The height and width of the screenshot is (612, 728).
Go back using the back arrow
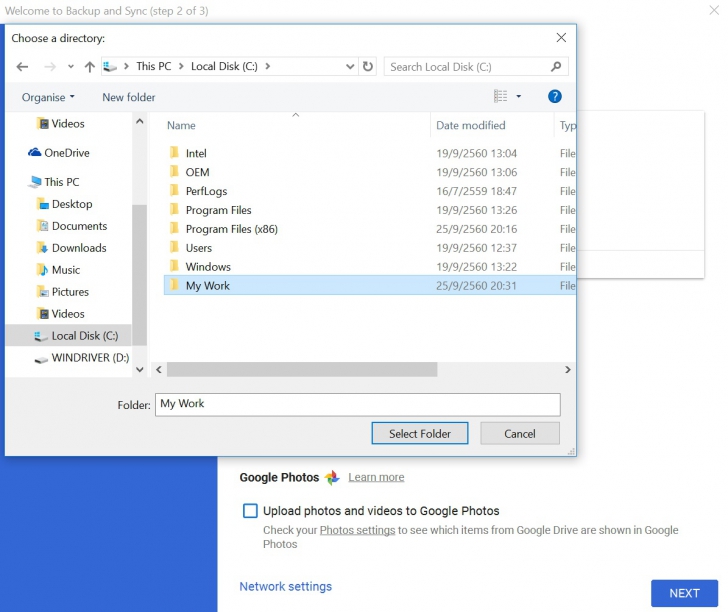[22, 67]
